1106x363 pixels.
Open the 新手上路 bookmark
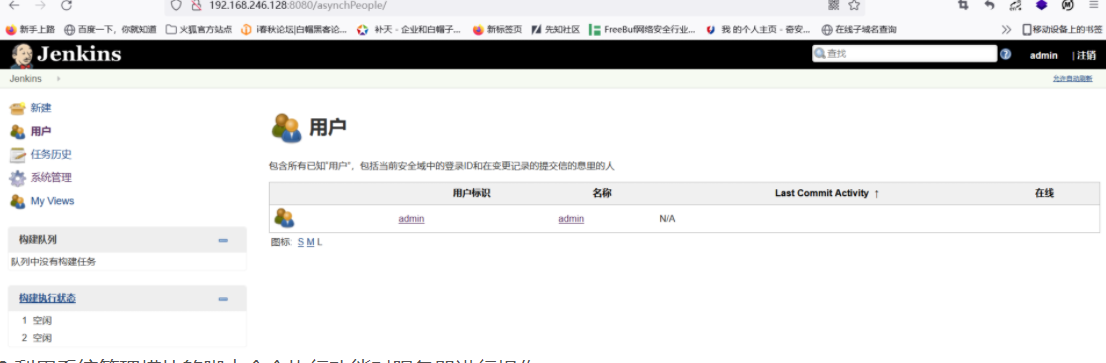pyautogui.click(x=30, y=30)
